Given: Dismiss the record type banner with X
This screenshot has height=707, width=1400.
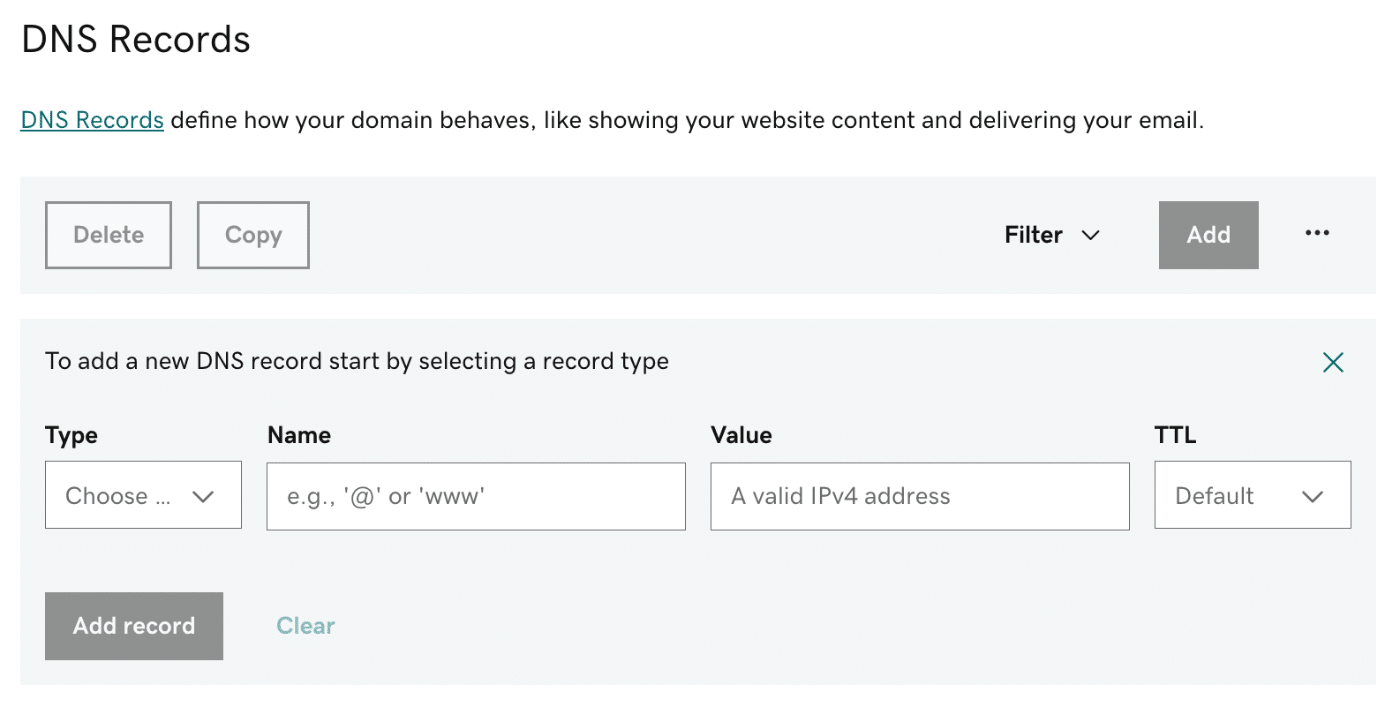Looking at the screenshot, I should click(1333, 362).
